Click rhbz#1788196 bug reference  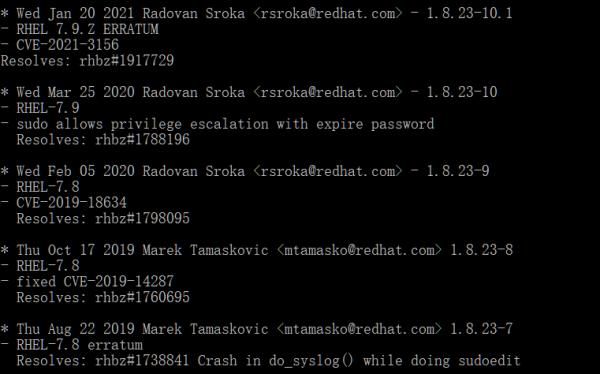tap(142, 139)
